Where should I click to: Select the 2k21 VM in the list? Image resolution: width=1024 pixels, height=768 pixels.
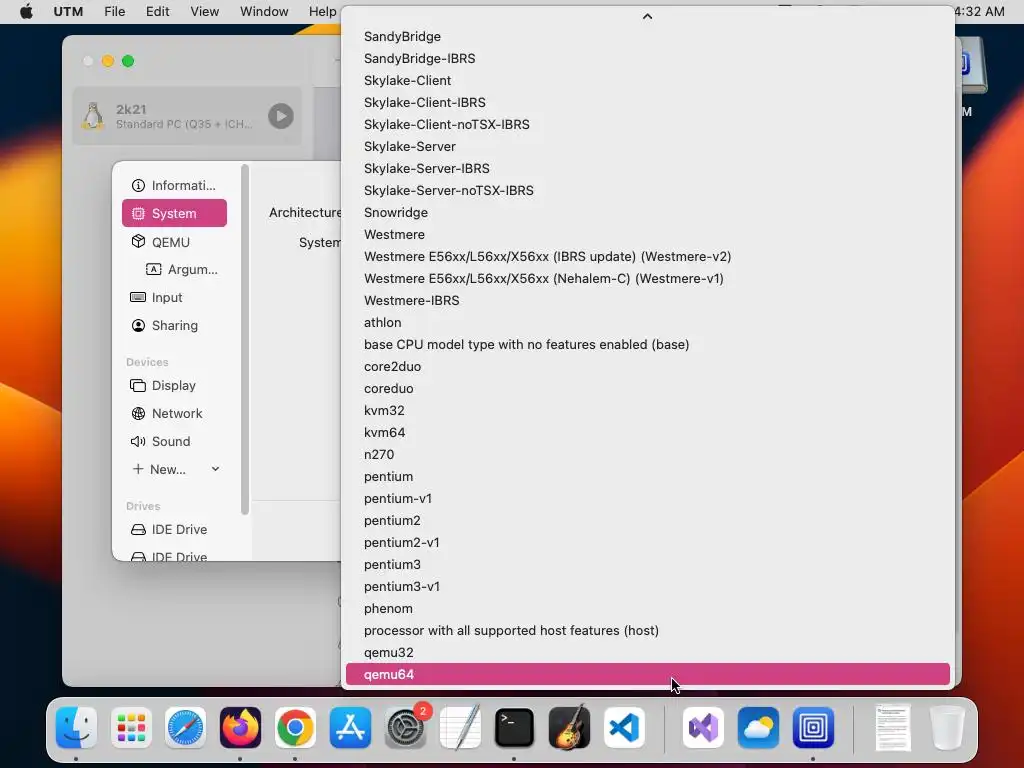(187, 116)
